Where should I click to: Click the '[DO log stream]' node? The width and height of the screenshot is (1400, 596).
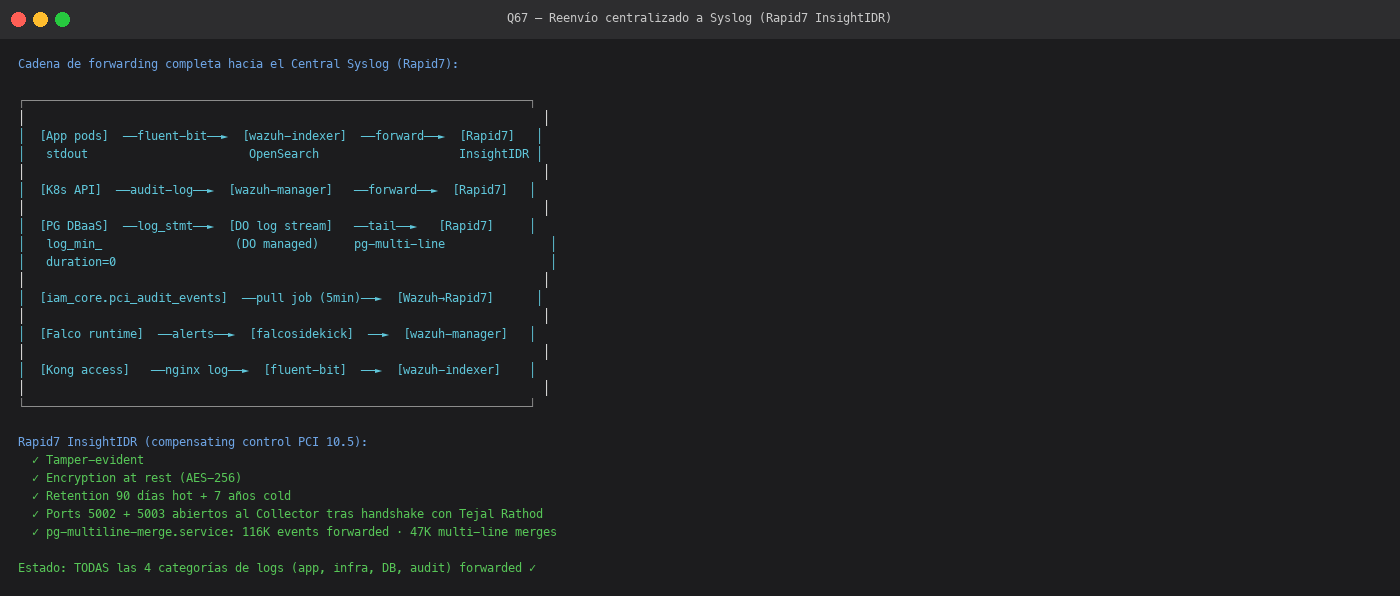(280, 226)
